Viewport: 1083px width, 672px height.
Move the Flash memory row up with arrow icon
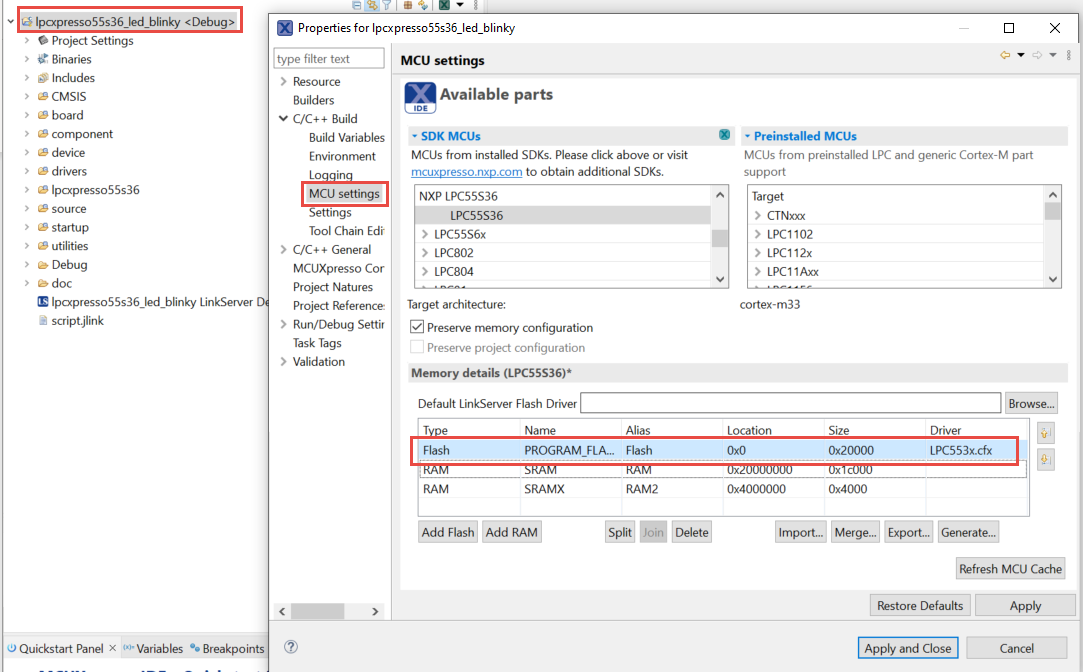(1045, 432)
